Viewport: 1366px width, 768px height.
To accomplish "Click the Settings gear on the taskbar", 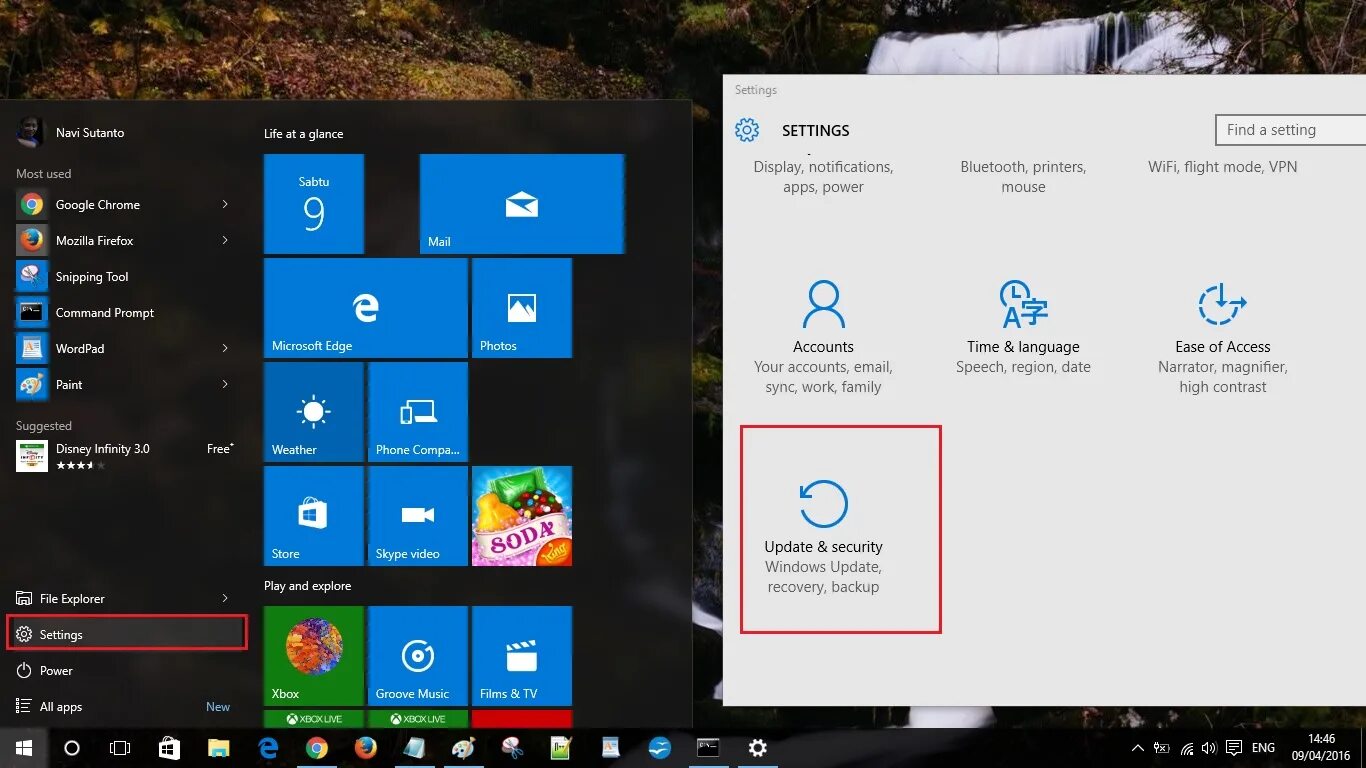I will [x=758, y=748].
